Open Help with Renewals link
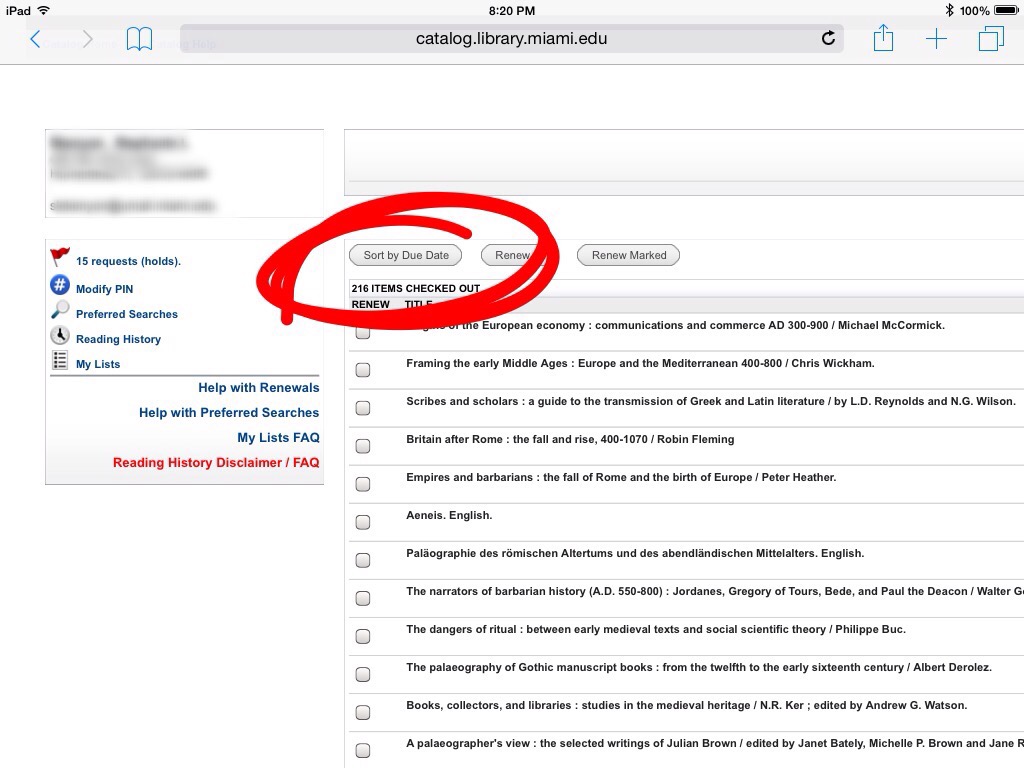 [258, 388]
